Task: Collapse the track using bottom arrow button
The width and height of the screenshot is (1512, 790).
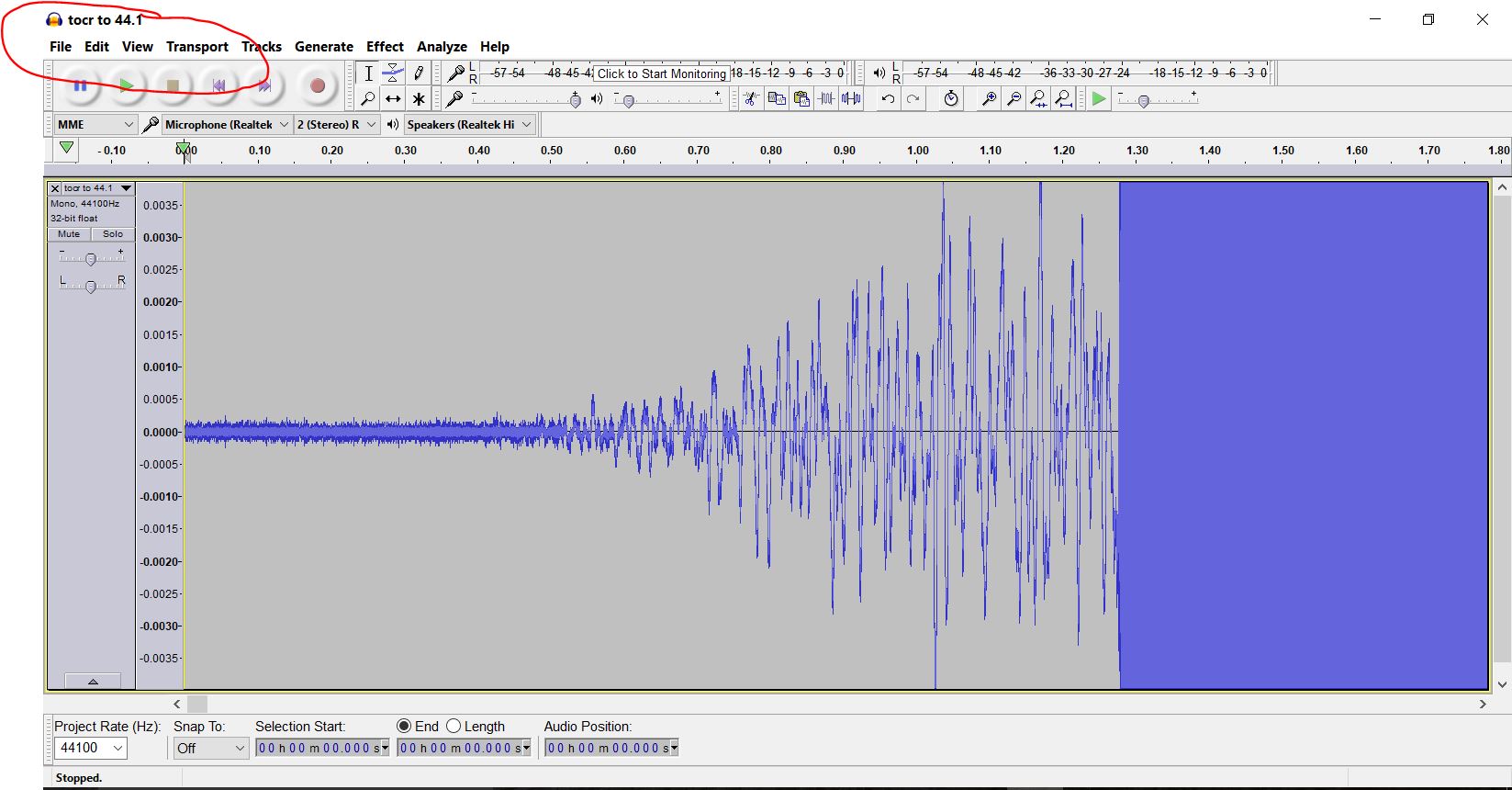Action: 93,681
